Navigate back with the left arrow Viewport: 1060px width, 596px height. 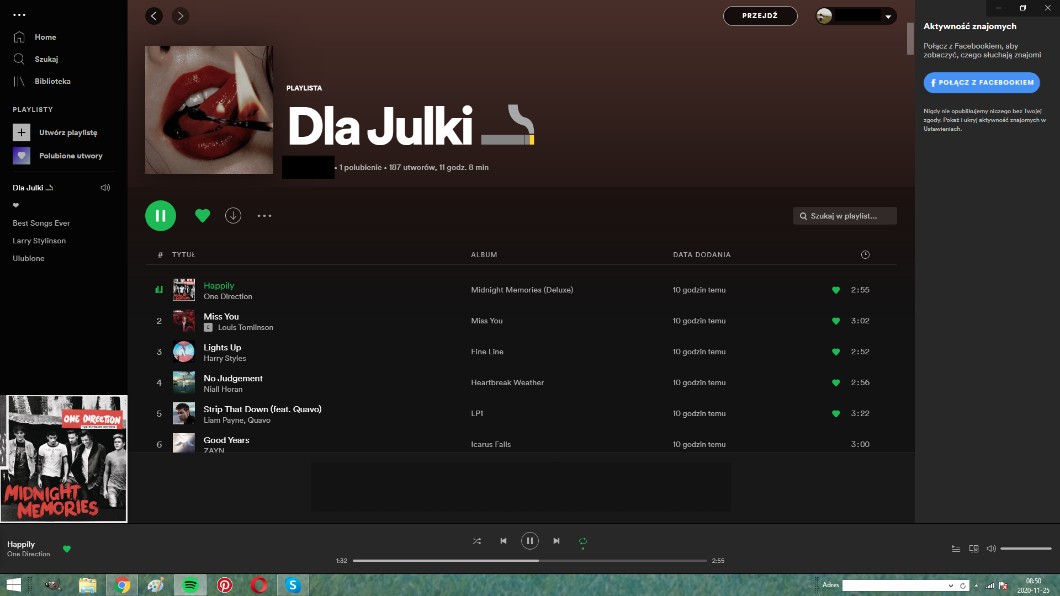coord(154,16)
